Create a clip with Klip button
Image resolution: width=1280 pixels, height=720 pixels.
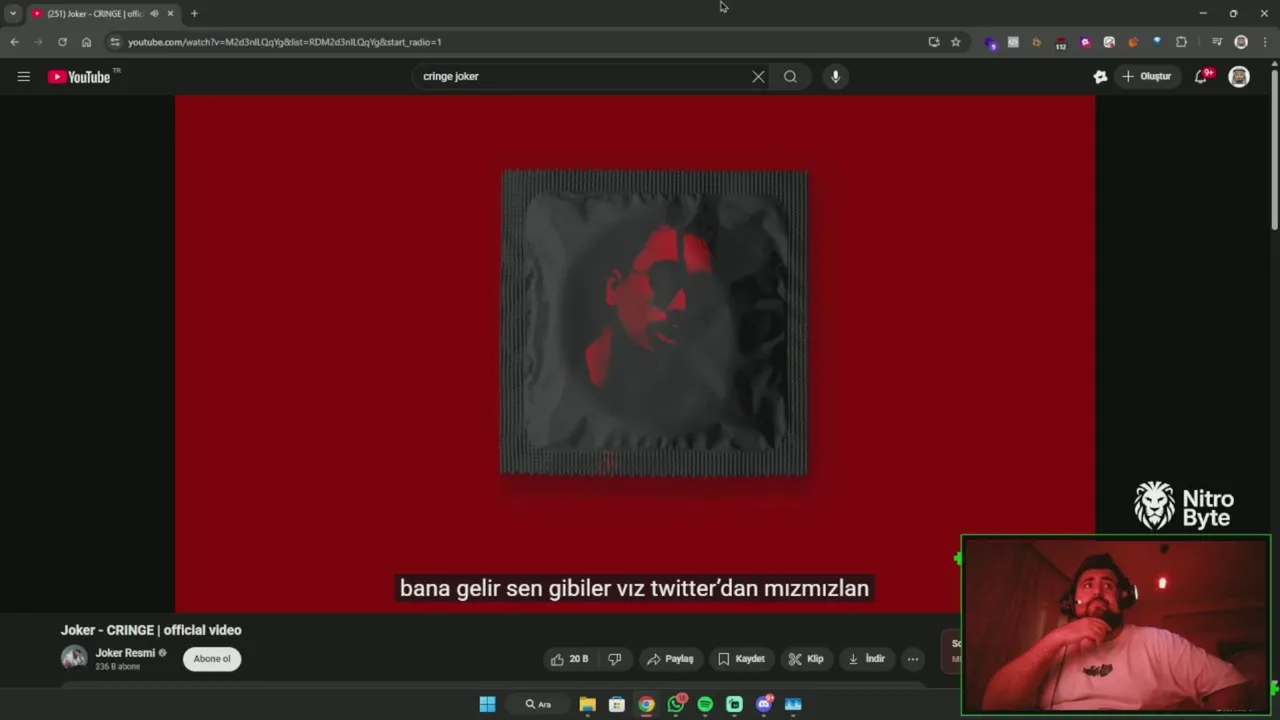pyautogui.click(x=806, y=659)
